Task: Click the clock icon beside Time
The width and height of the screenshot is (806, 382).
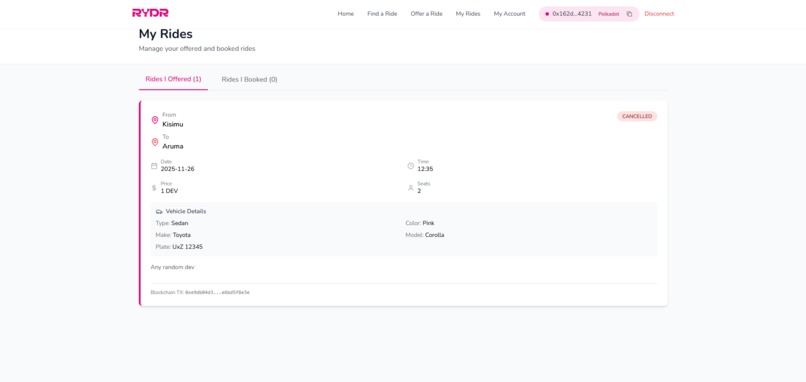Action: pyautogui.click(x=411, y=166)
